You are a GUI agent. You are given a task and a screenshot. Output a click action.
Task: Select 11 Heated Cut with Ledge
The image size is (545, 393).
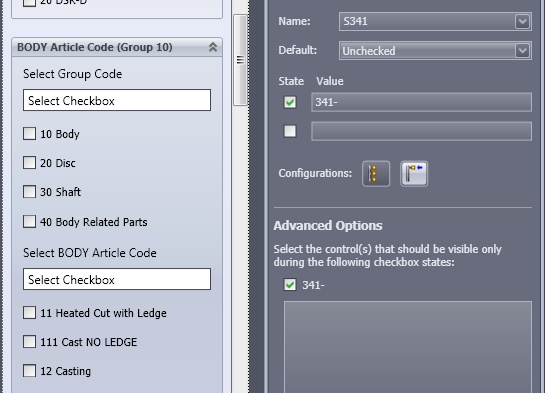30,312
